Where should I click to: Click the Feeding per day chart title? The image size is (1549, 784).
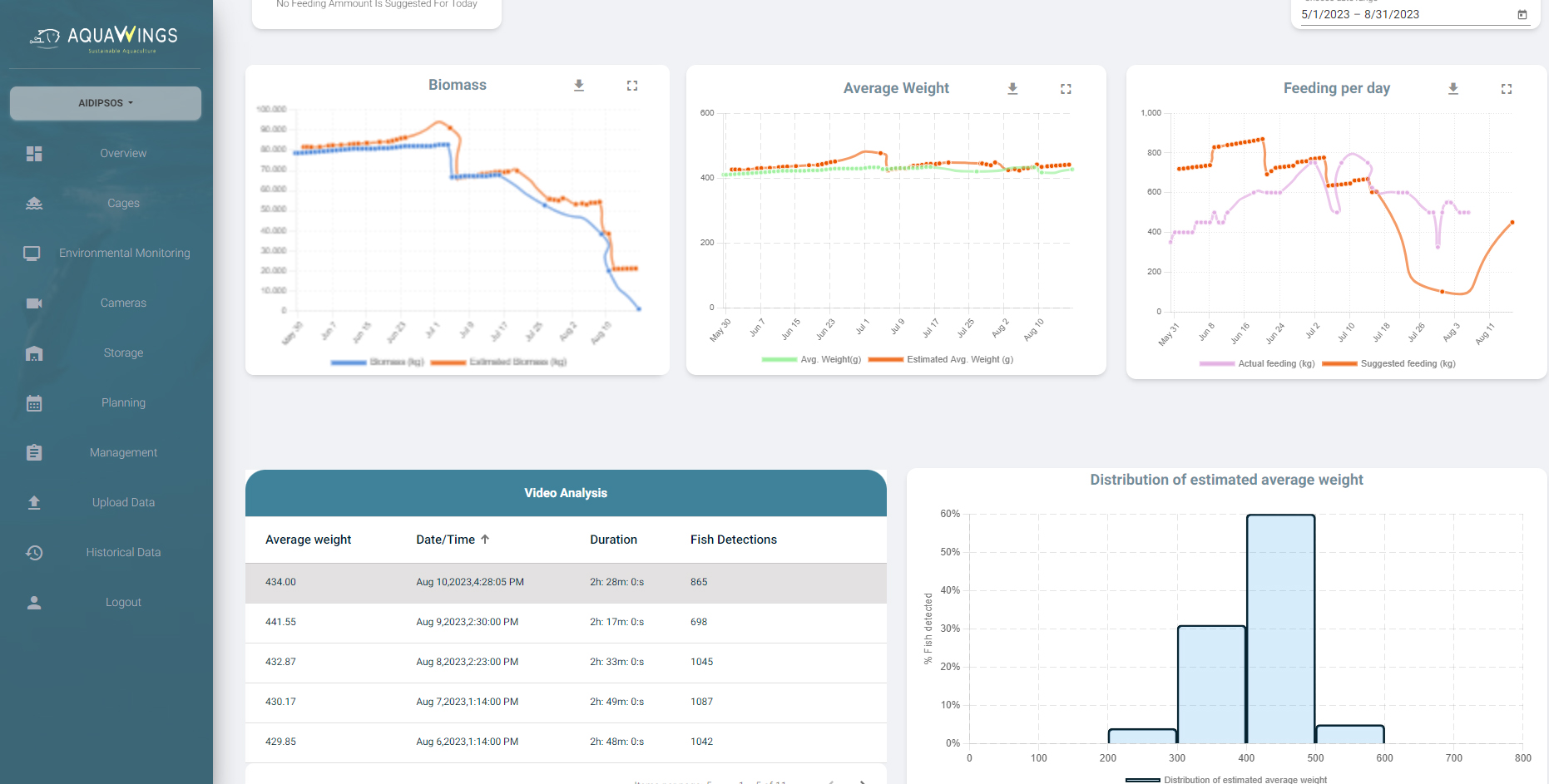pyautogui.click(x=1337, y=88)
